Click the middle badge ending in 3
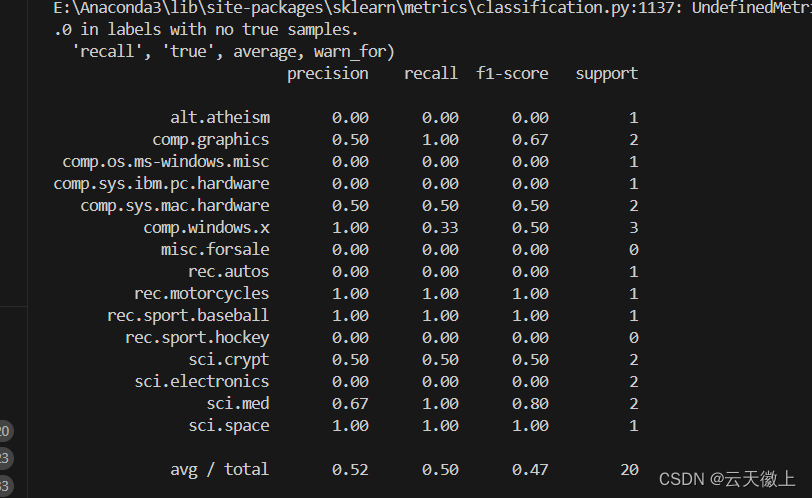The height and width of the screenshot is (498, 812). point(5,458)
